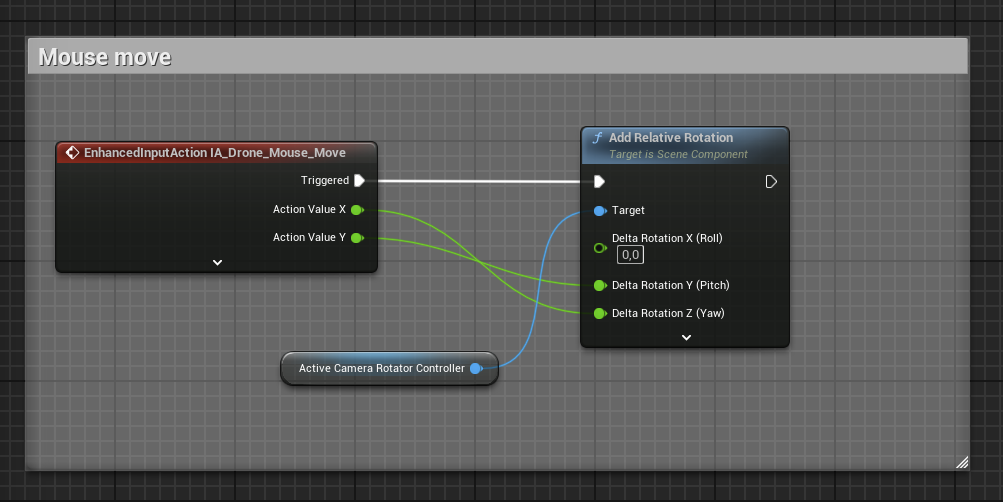The image size is (1003, 502).
Task: Expand the EnhancedInputAction node's hidden pins
Action: (217, 262)
